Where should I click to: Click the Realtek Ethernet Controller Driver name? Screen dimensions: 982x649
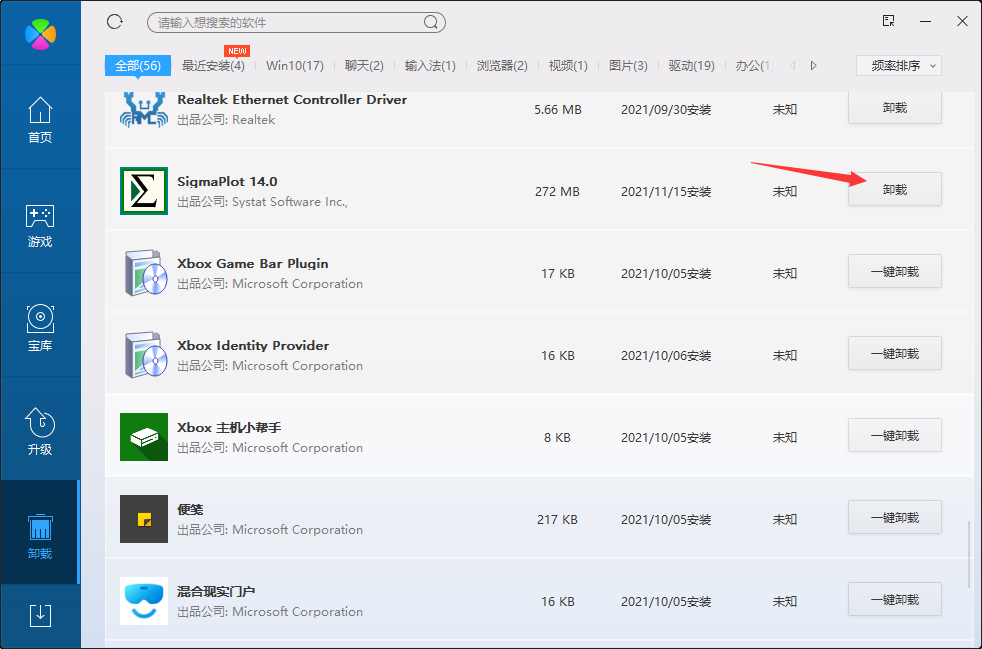292,100
